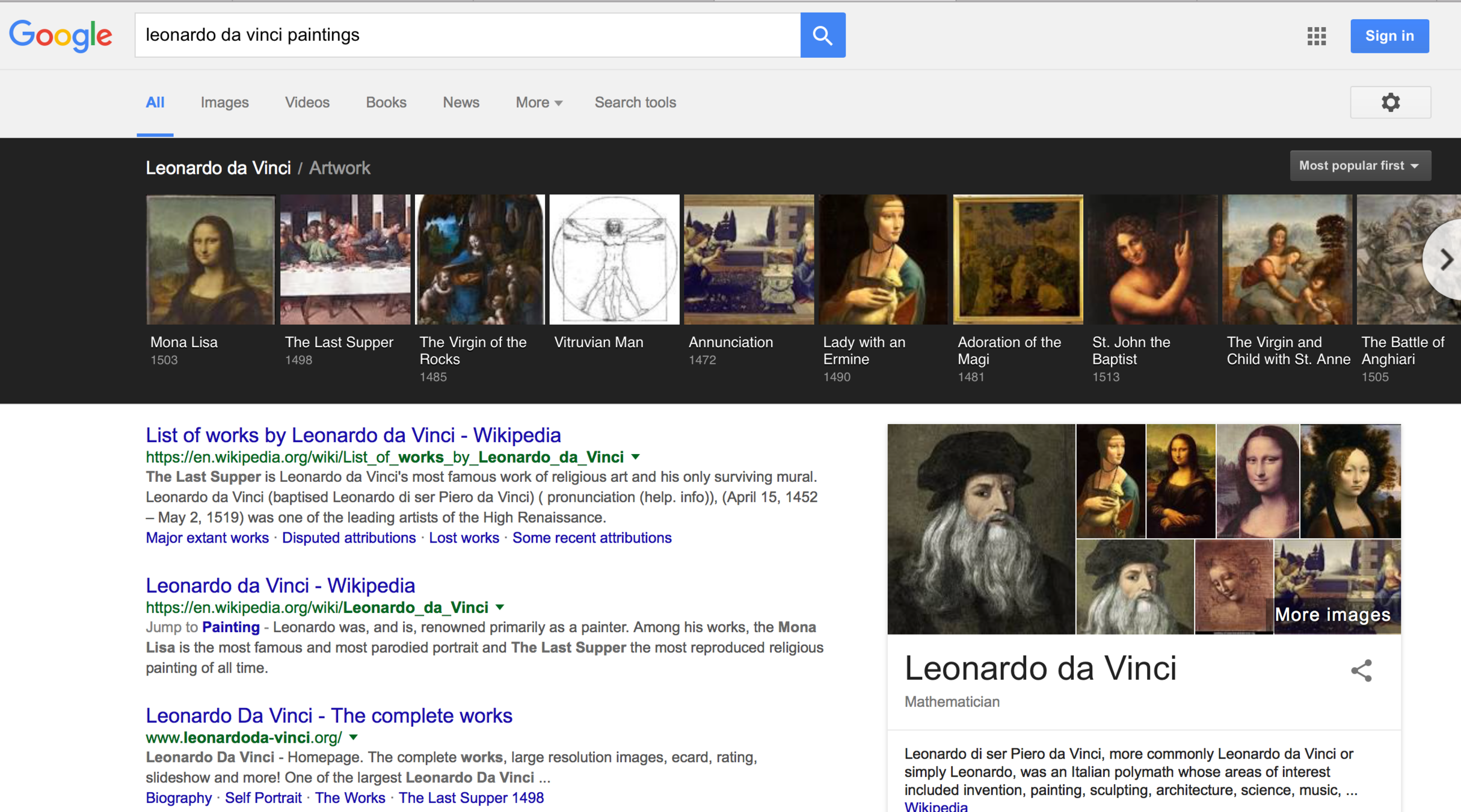This screenshot has width=1461, height=812.
Task: Open dropdown arrow beside List_of_works Wikipedia URL
Action: point(636,457)
